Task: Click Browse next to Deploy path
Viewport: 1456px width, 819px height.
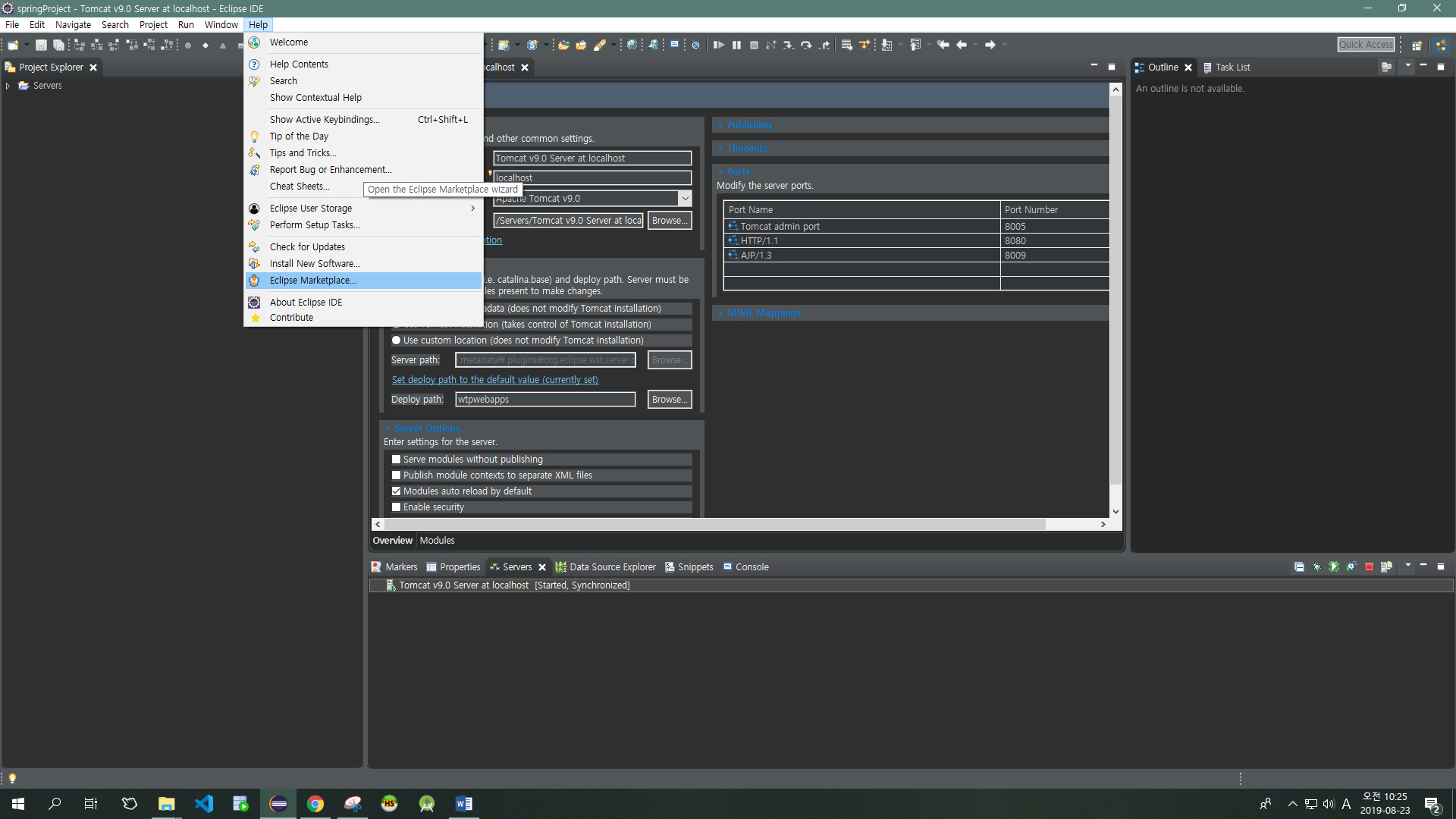Action: coord(669,400)
